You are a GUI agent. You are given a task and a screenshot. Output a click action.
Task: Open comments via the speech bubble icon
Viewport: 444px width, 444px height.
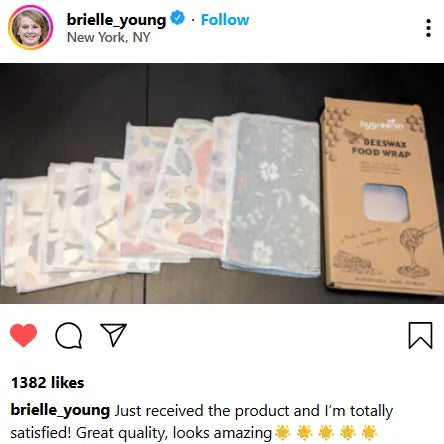(x=68, y=335)
